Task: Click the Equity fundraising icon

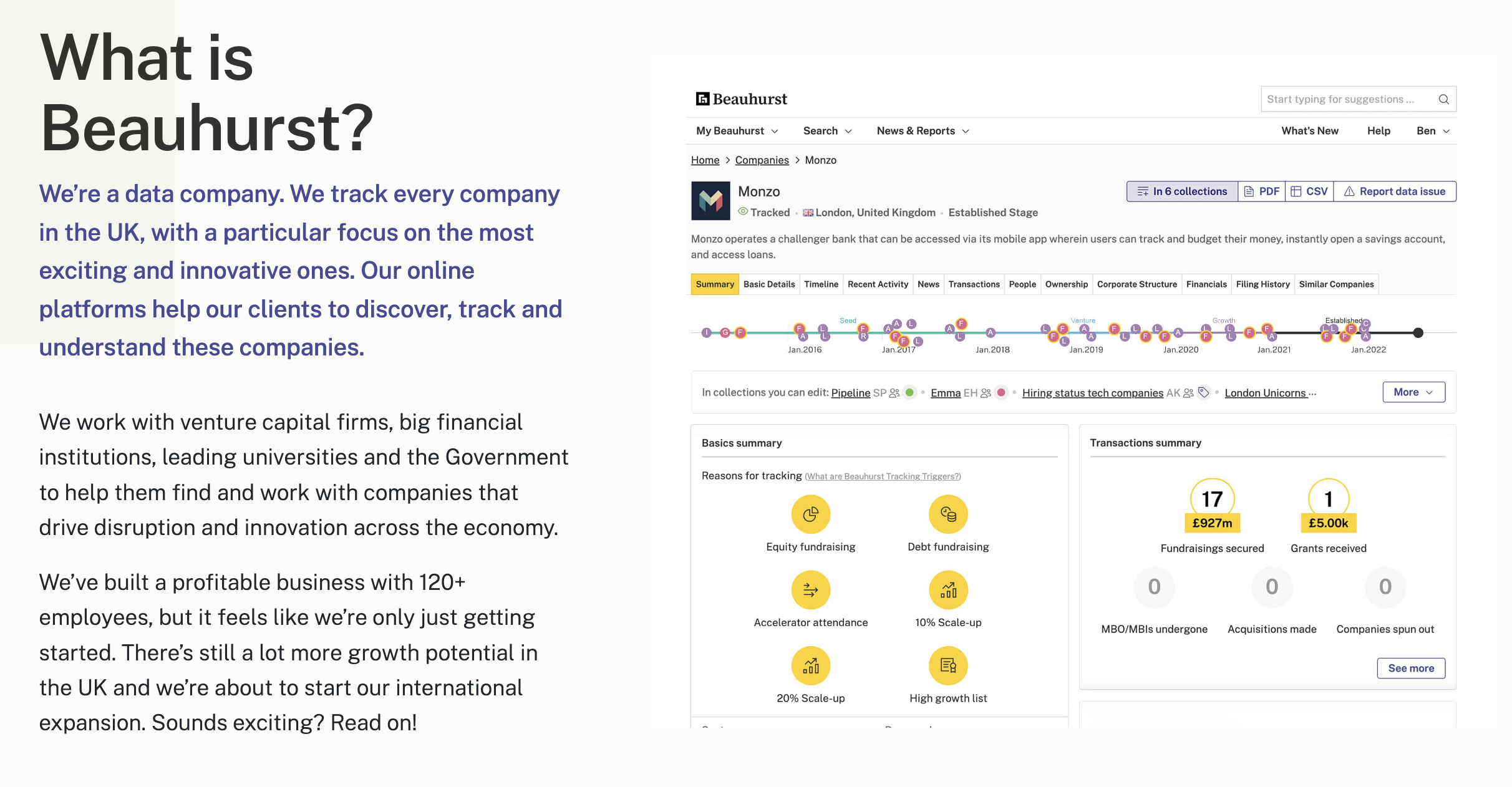Action: (x=810, y=514)
